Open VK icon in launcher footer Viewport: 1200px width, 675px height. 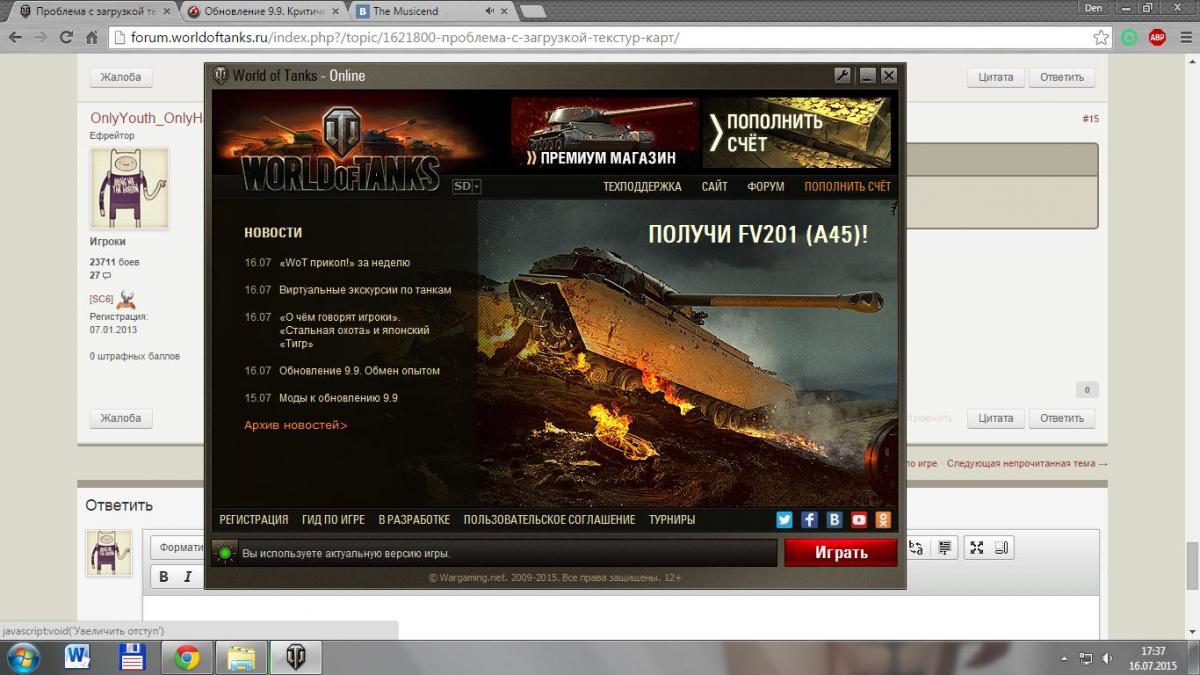[x=834, y=519]
